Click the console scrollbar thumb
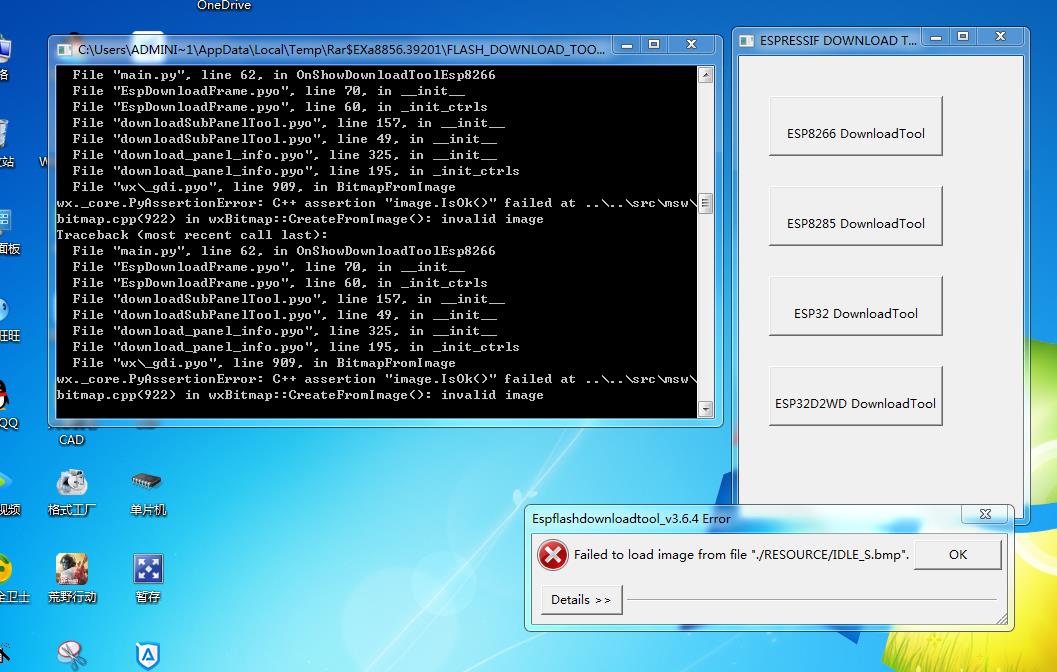1057x672 pixels. (705, 203)
